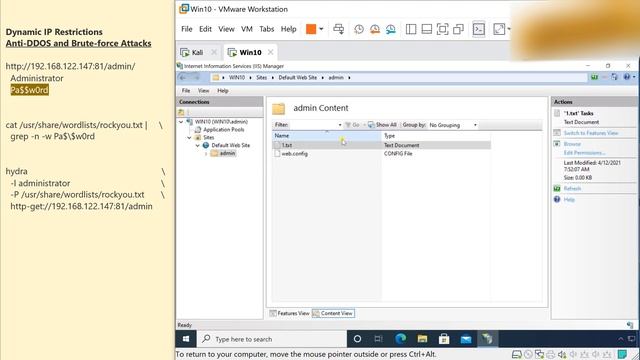Click into the Filter input field
The image size is (640, 360).
pos(313,125)
